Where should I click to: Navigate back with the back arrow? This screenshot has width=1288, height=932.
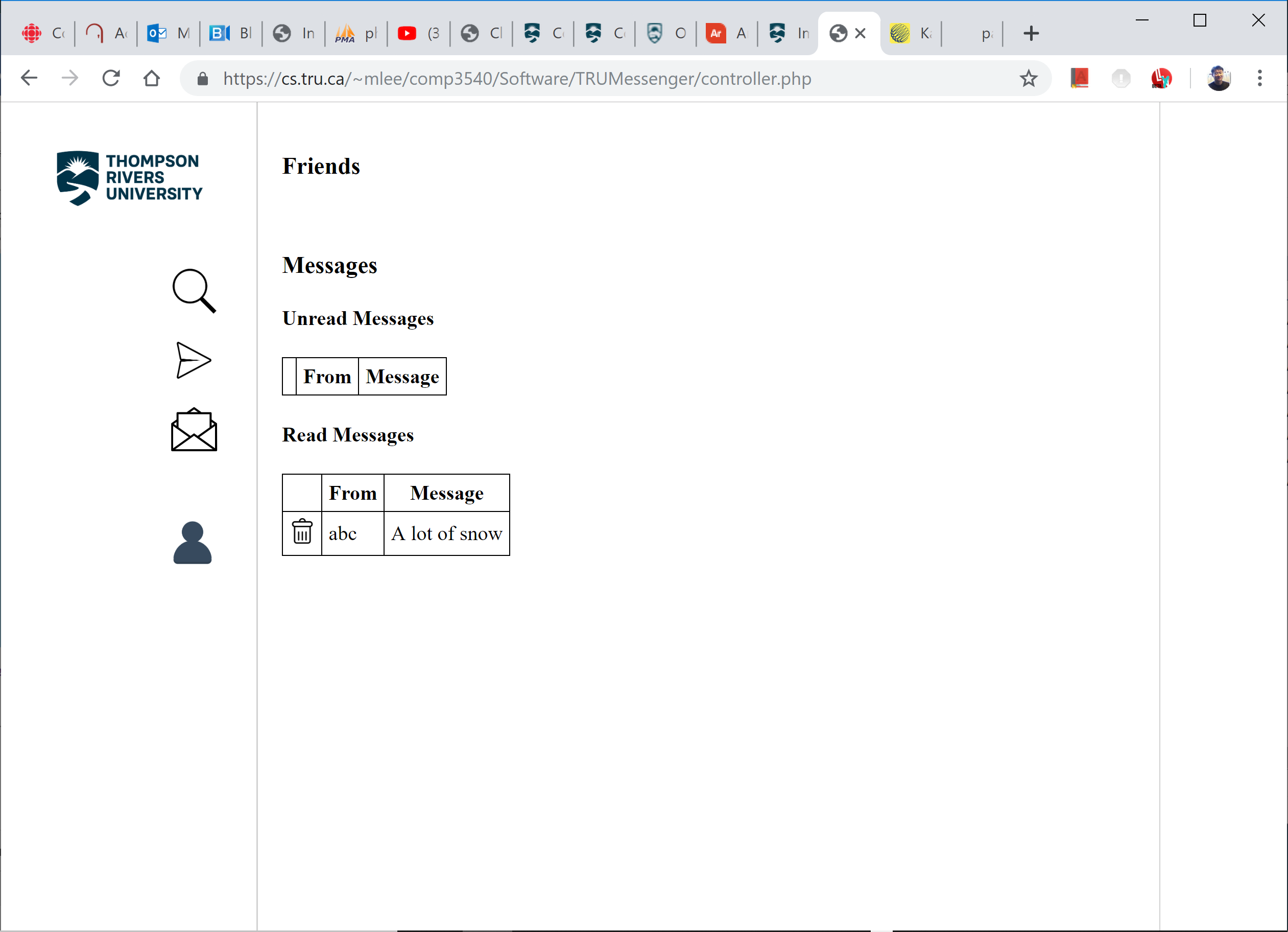(29, 78)
